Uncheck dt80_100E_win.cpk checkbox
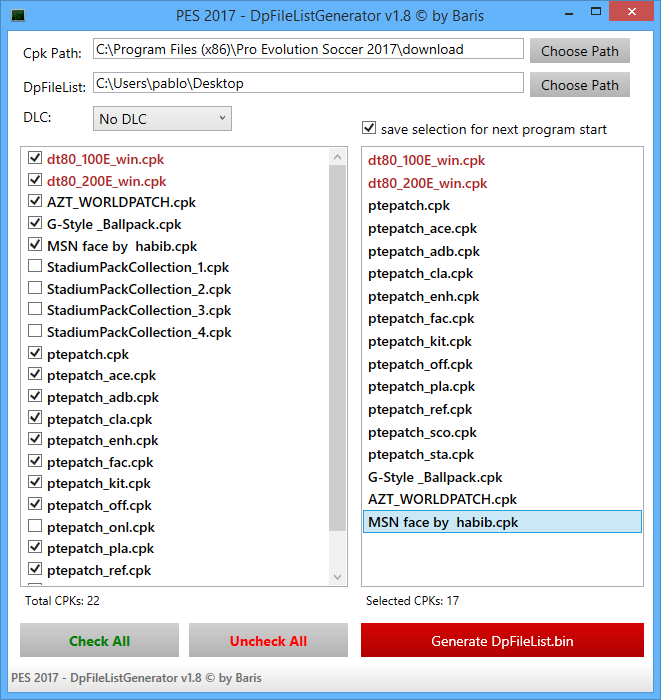The width and height of the screenshot is (661, 700). coord(35,158)
